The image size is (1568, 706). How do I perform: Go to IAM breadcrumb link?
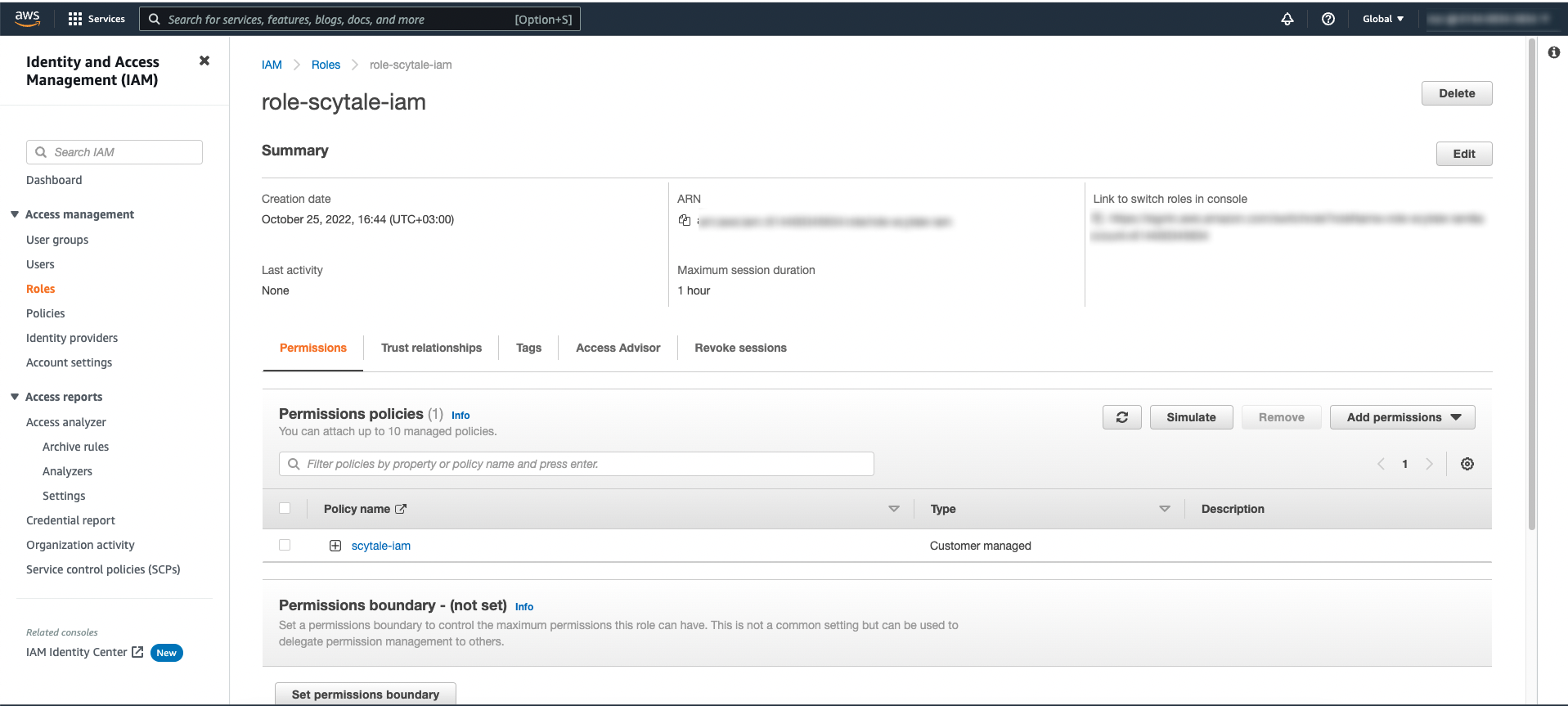(x=272, y=65)
